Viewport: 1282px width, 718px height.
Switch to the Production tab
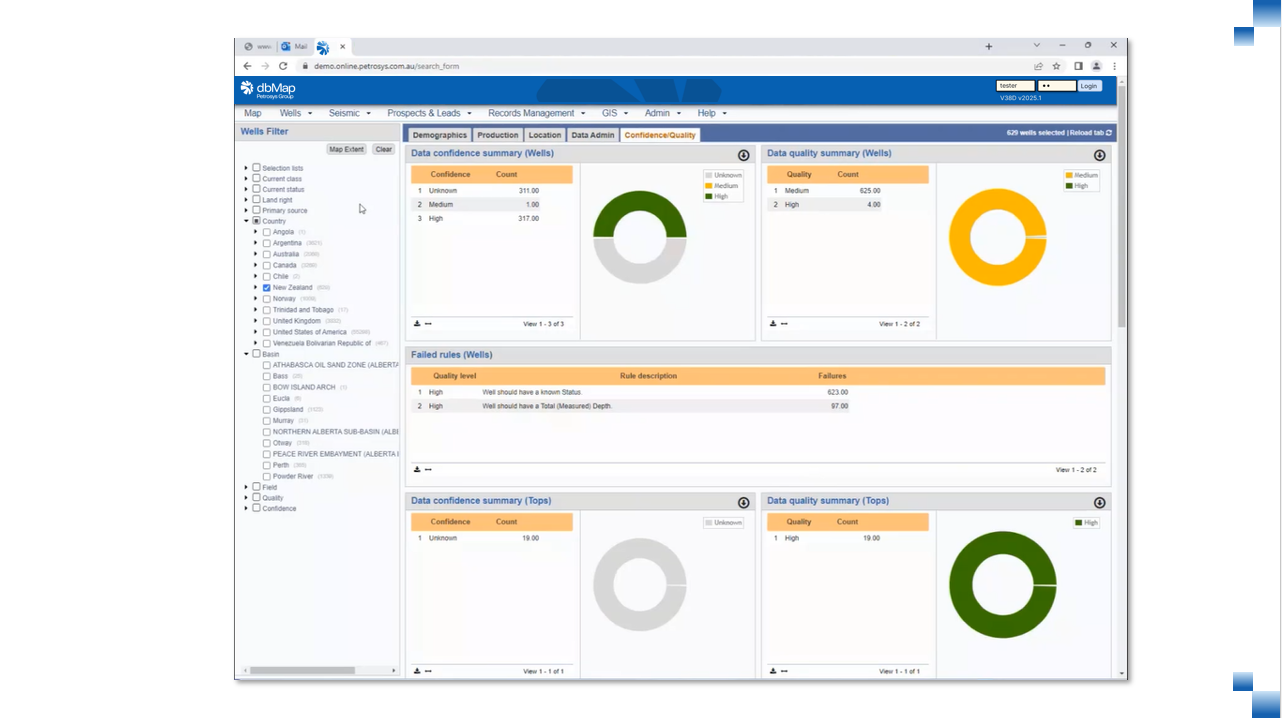pos(497,134)
